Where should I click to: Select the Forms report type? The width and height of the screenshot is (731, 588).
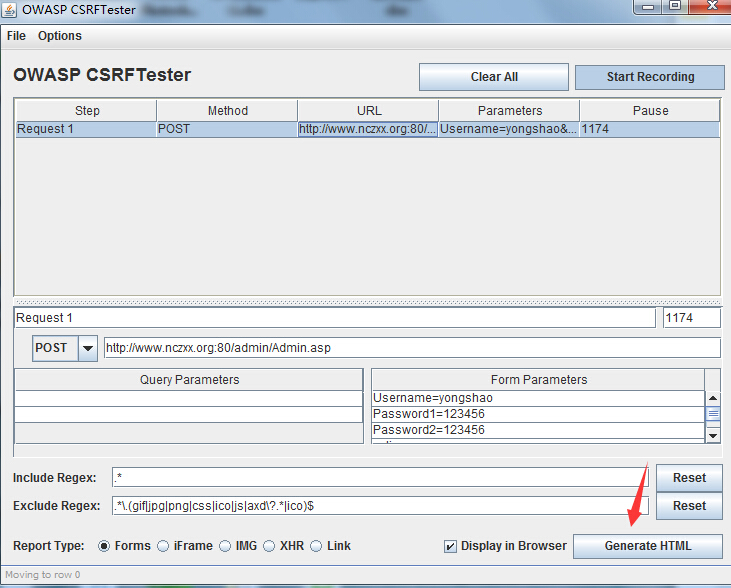(103, 546)
